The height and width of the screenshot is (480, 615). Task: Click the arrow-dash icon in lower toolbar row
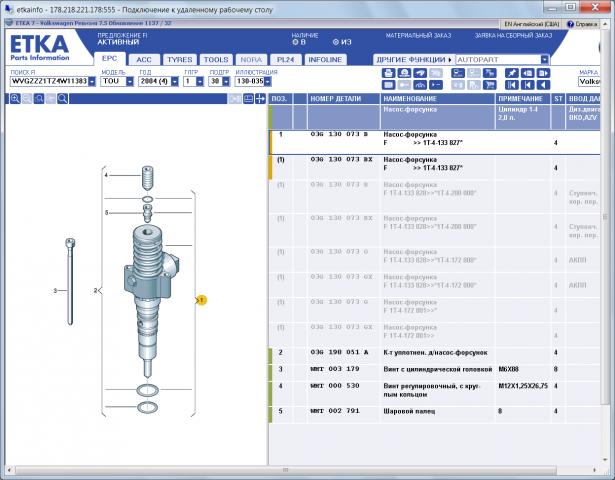coord(436,85)
